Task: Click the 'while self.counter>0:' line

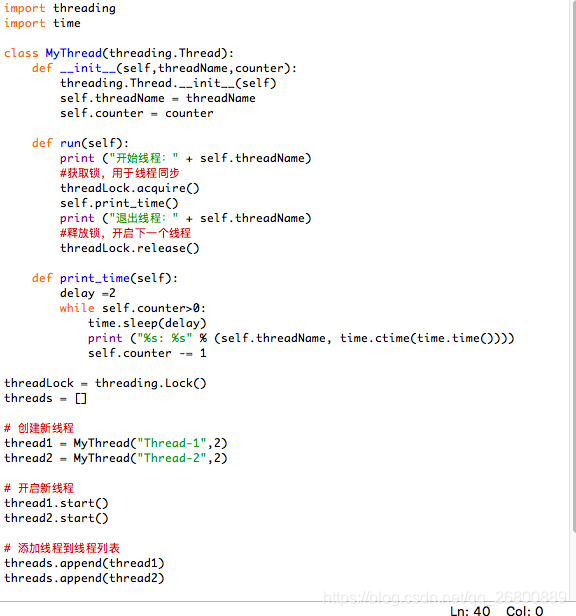Action: point(133,308)
